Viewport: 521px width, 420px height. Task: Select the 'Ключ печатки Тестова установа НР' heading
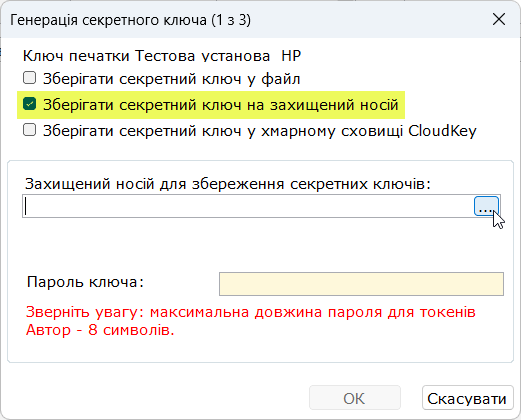click(162, 56)
